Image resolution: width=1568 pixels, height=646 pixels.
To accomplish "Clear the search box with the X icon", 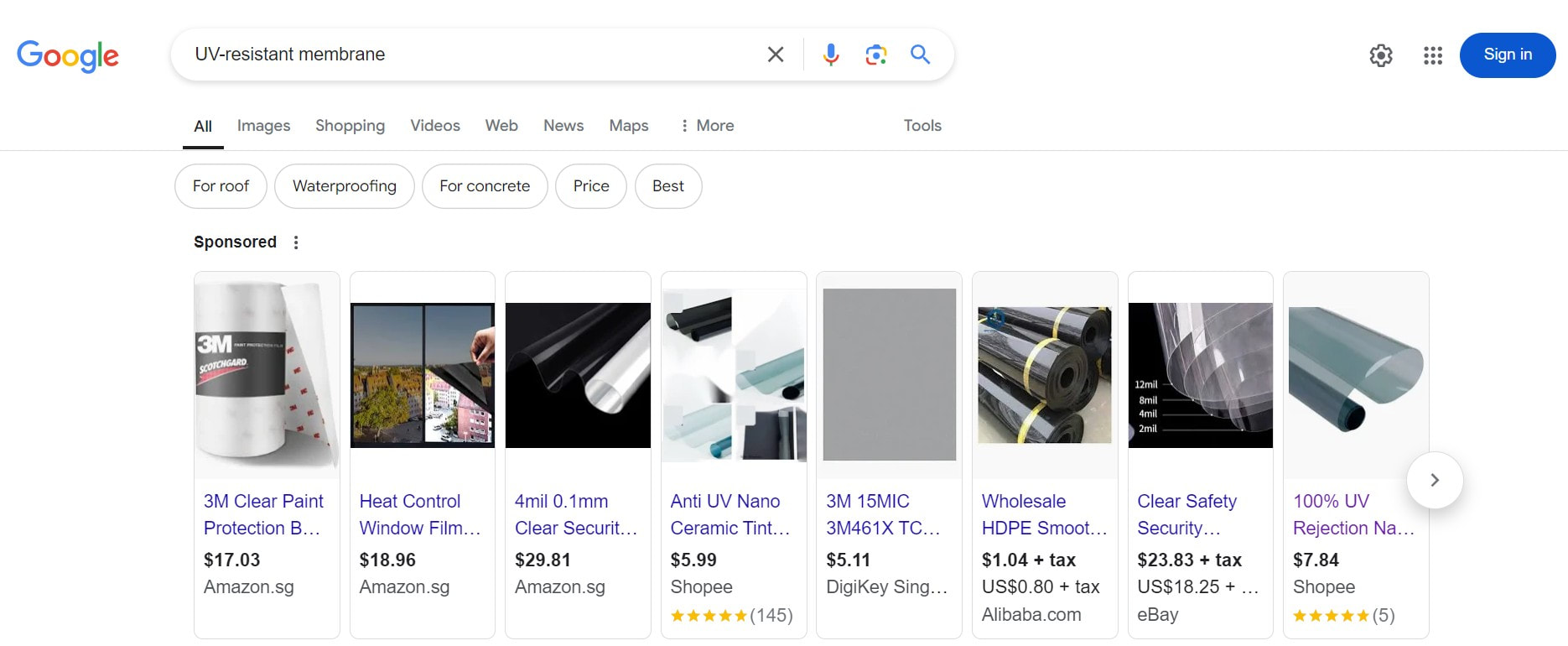I will pos(776,55).
